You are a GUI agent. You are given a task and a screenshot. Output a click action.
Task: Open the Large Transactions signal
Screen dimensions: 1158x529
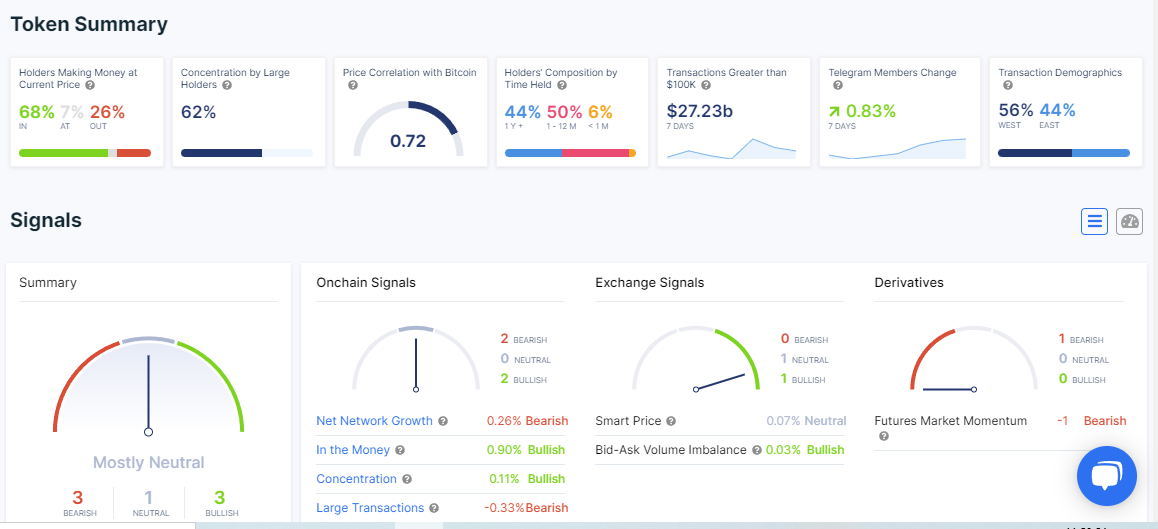(x=370, y=508)
